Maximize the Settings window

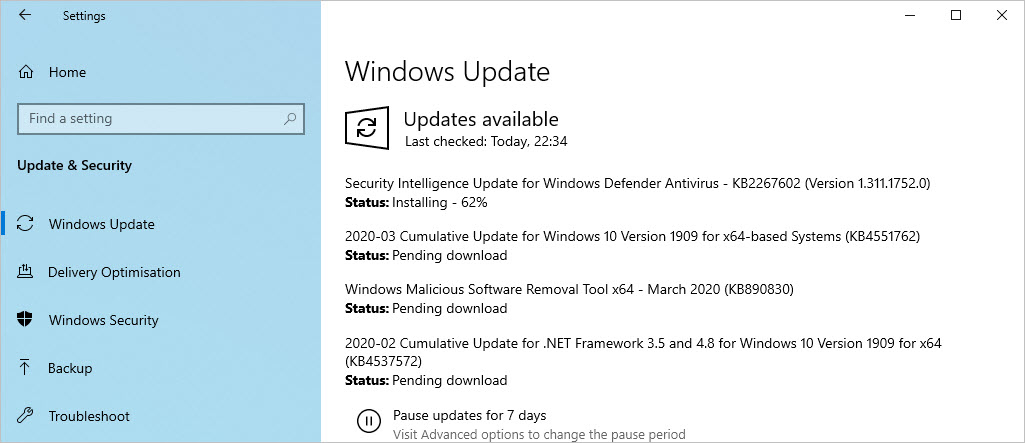coord(956,15)
